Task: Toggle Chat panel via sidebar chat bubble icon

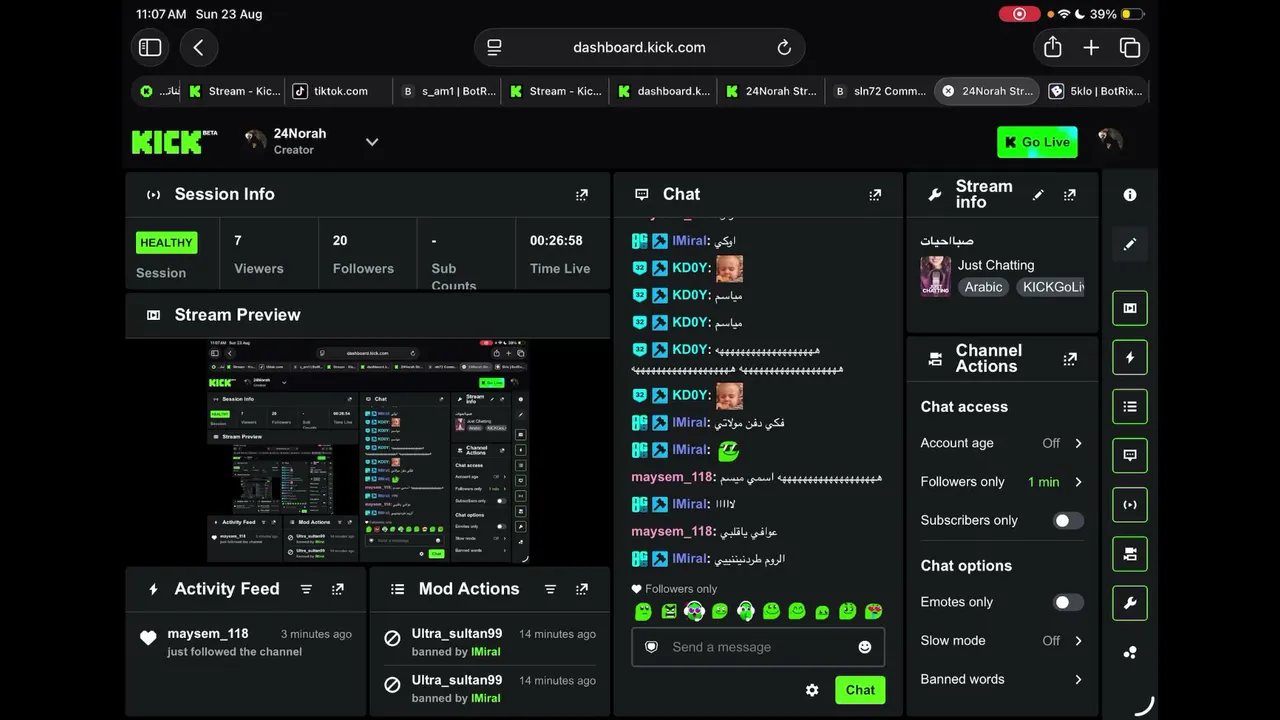Action: [1130, 456]
